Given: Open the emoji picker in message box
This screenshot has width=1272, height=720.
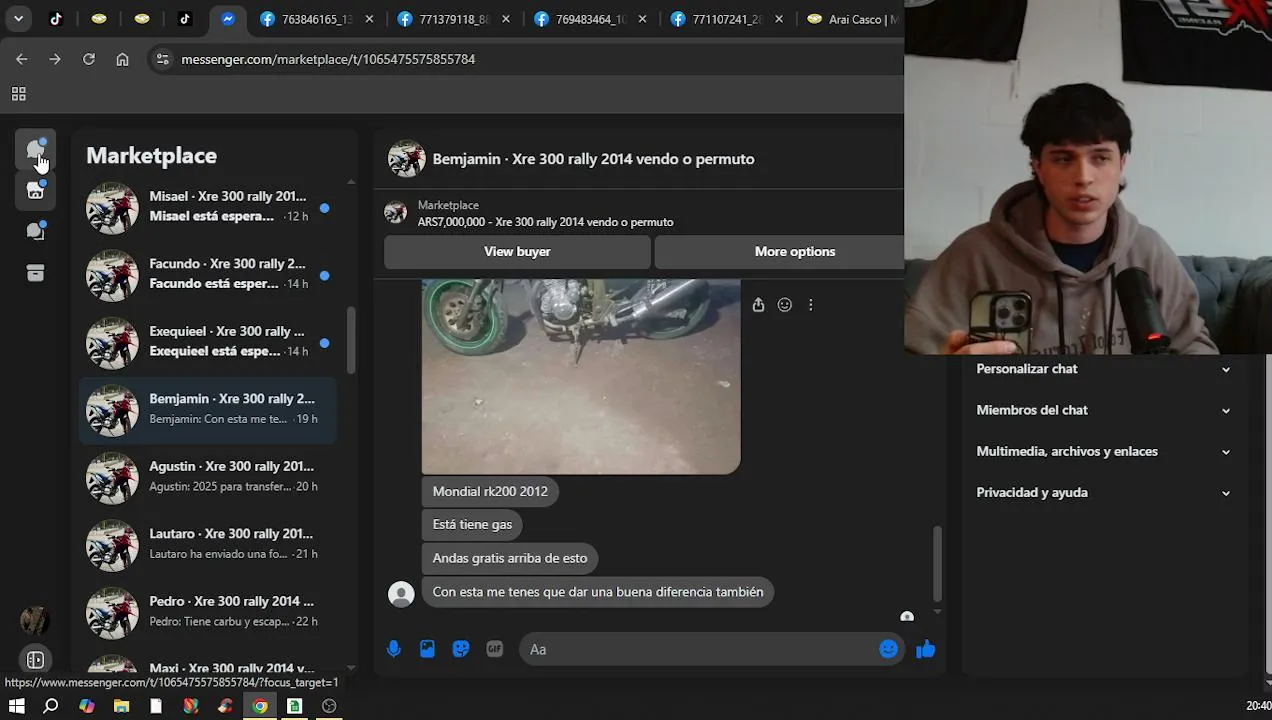Looking at the screenshot, I should click(x=888, y=649).
